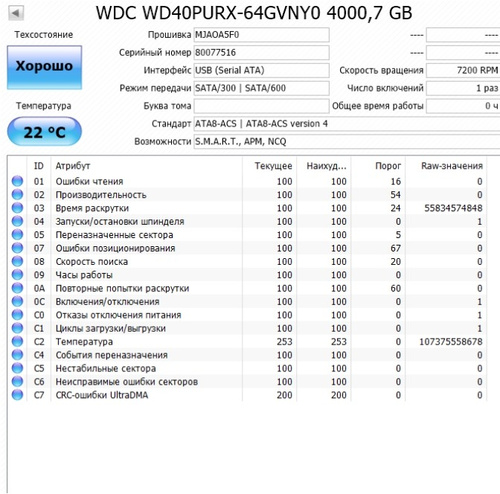Click the Текущее column header
Image resolution: width=500 pixels, height=494 pixels.
[x=269, y=166]
